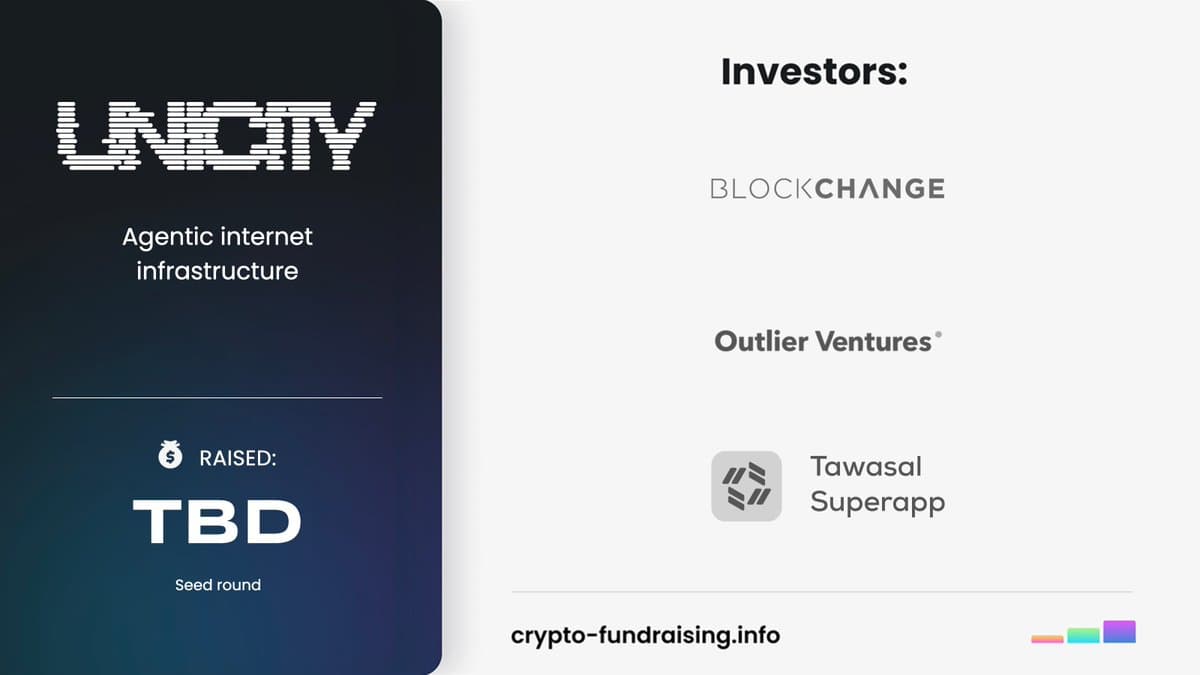
Task: Click the Agentic internet infrastructure description
Action: tap(217, 253)
